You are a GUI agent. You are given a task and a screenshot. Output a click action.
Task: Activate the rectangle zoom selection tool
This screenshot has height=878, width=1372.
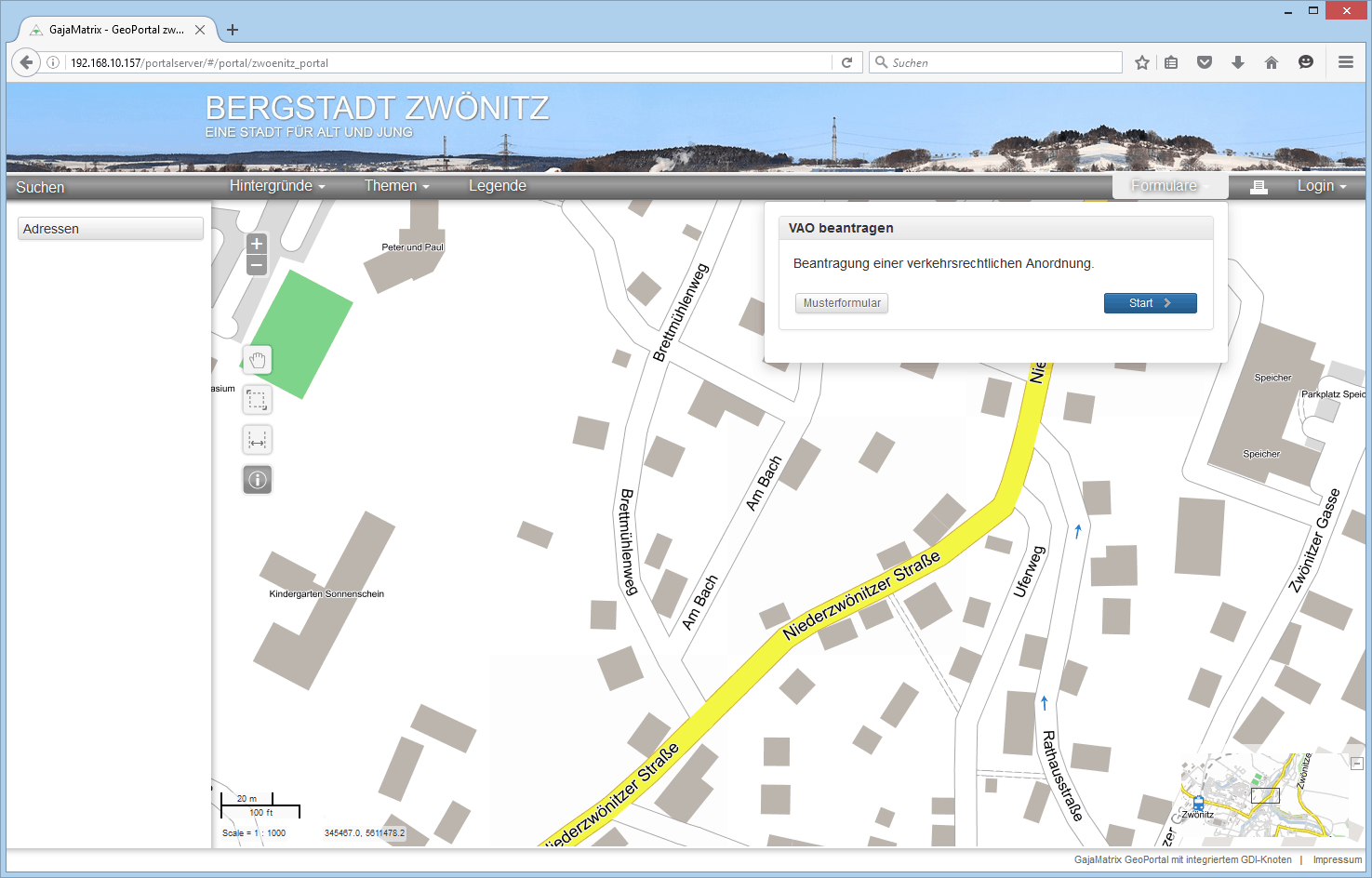coord(258,400)
